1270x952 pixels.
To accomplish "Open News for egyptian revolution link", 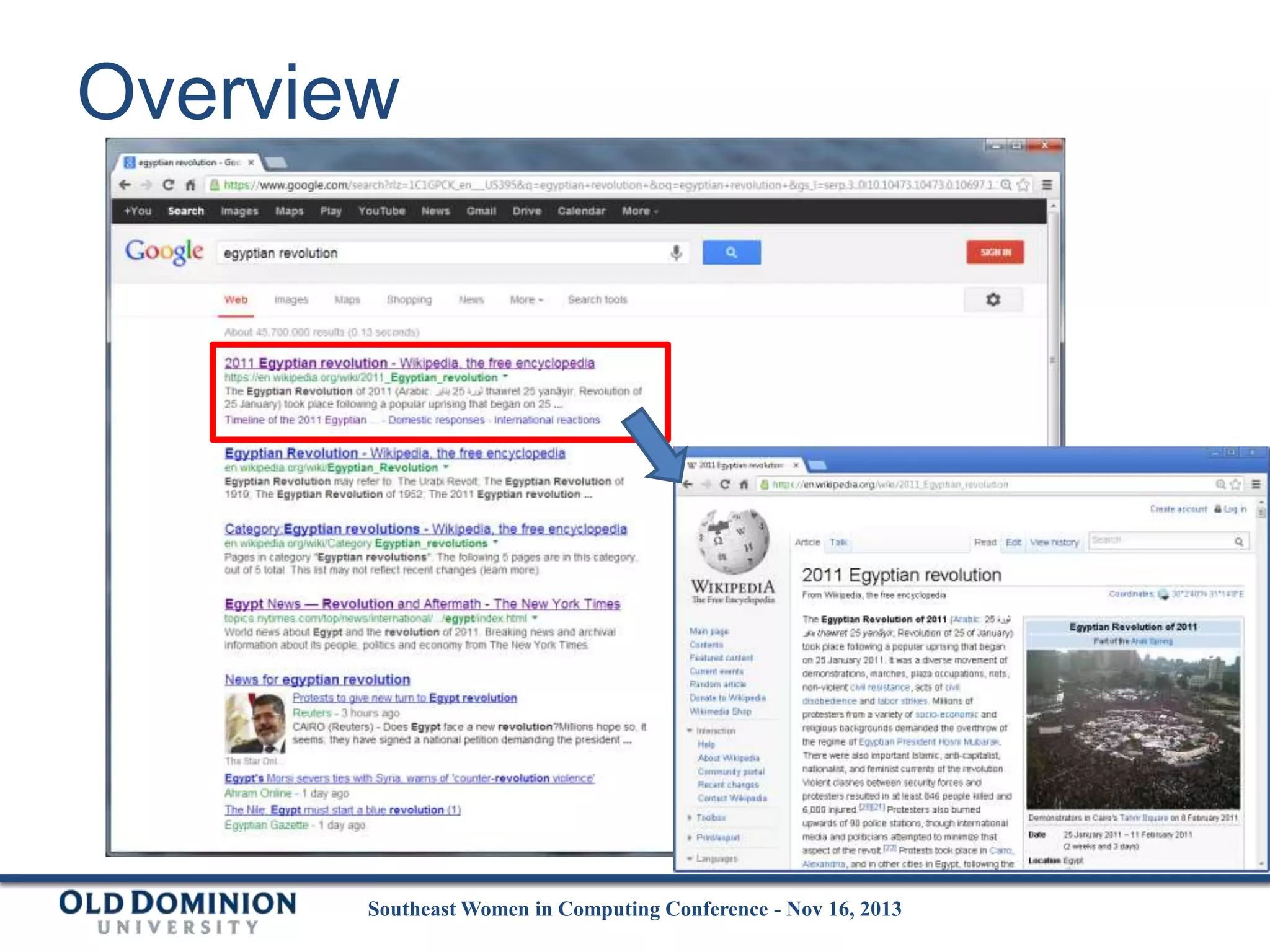I will click(317, 680).
